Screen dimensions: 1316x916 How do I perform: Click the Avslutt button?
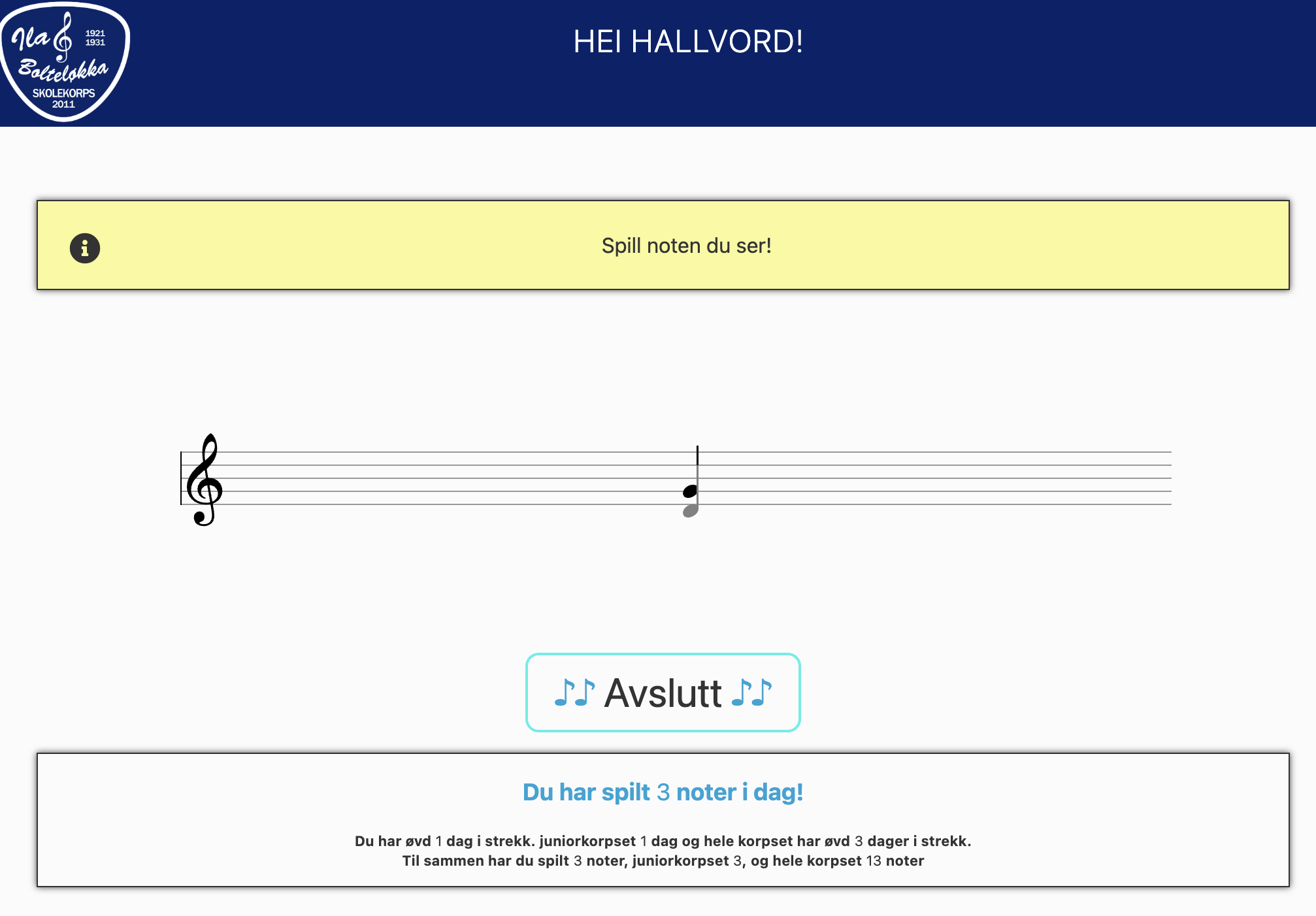point(663,693)
